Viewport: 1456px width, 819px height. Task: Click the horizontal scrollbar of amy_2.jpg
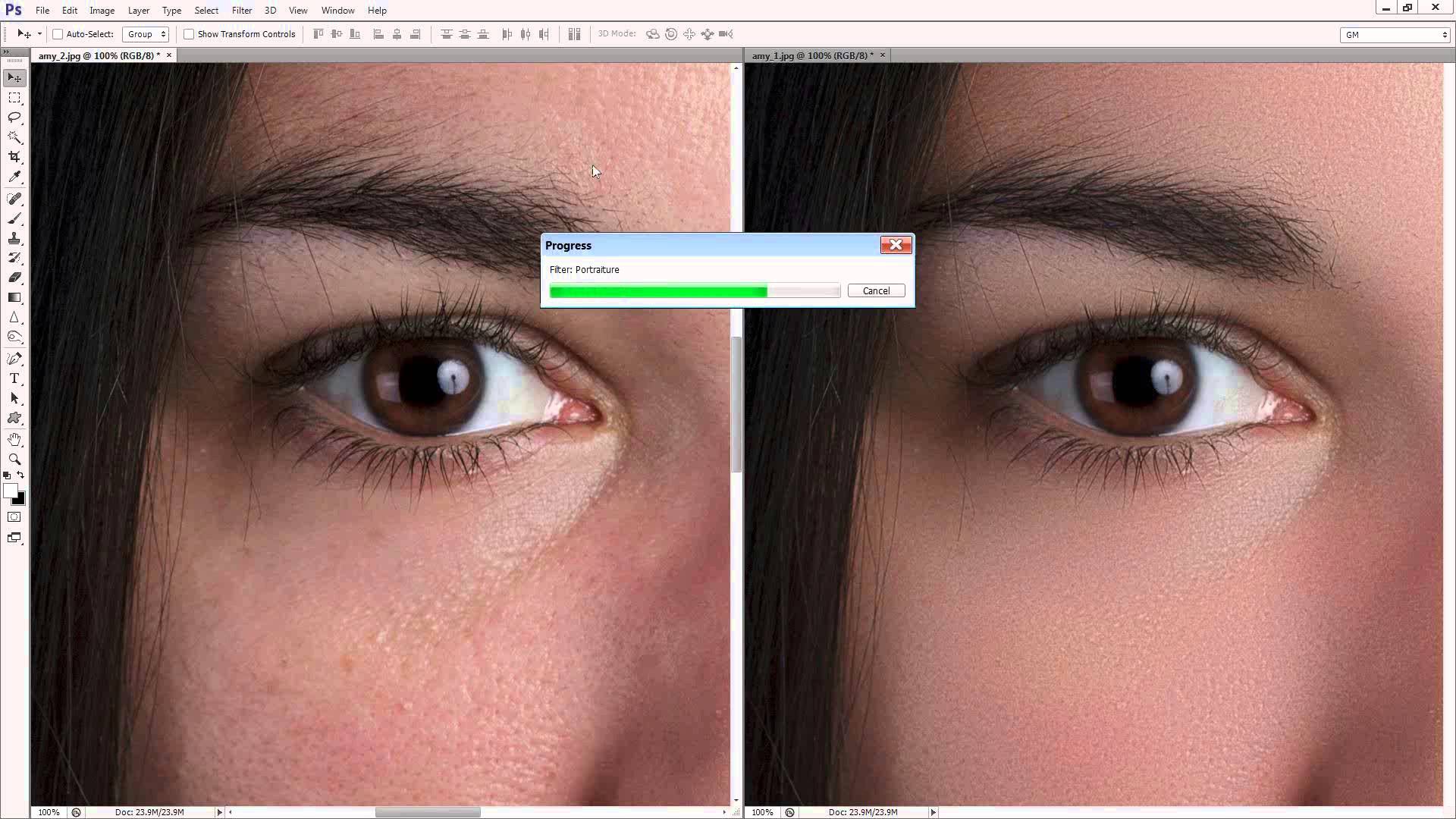pyautogui.click(x=428, y=812)
